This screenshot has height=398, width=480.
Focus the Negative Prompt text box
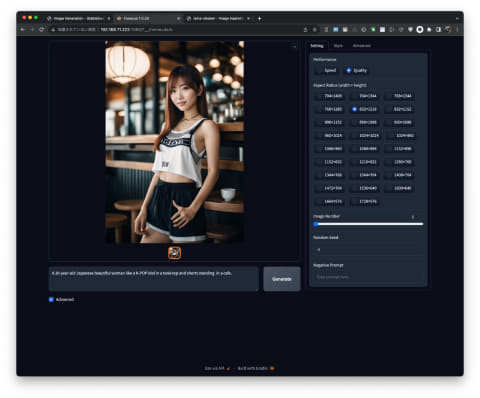tap(368, 277)
